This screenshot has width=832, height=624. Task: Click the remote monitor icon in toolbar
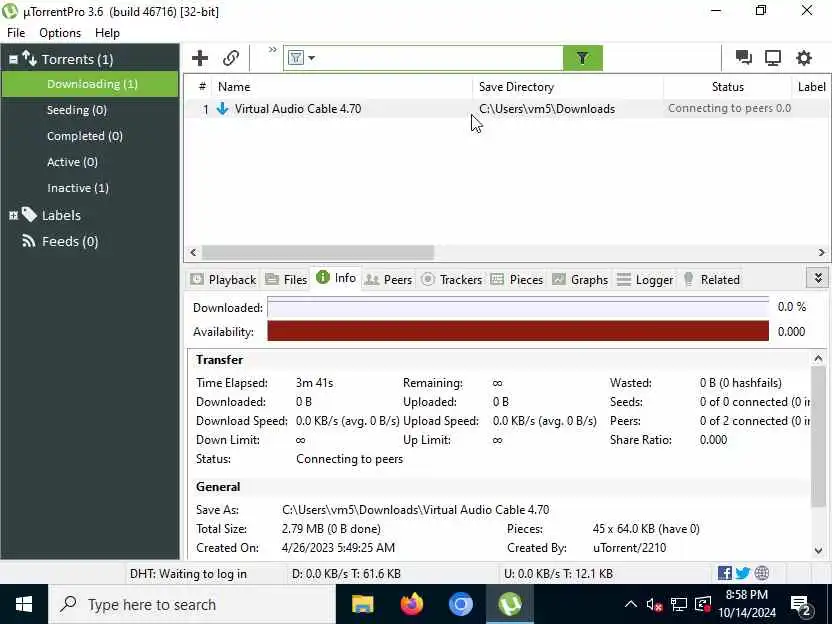(x=773, y=57)
